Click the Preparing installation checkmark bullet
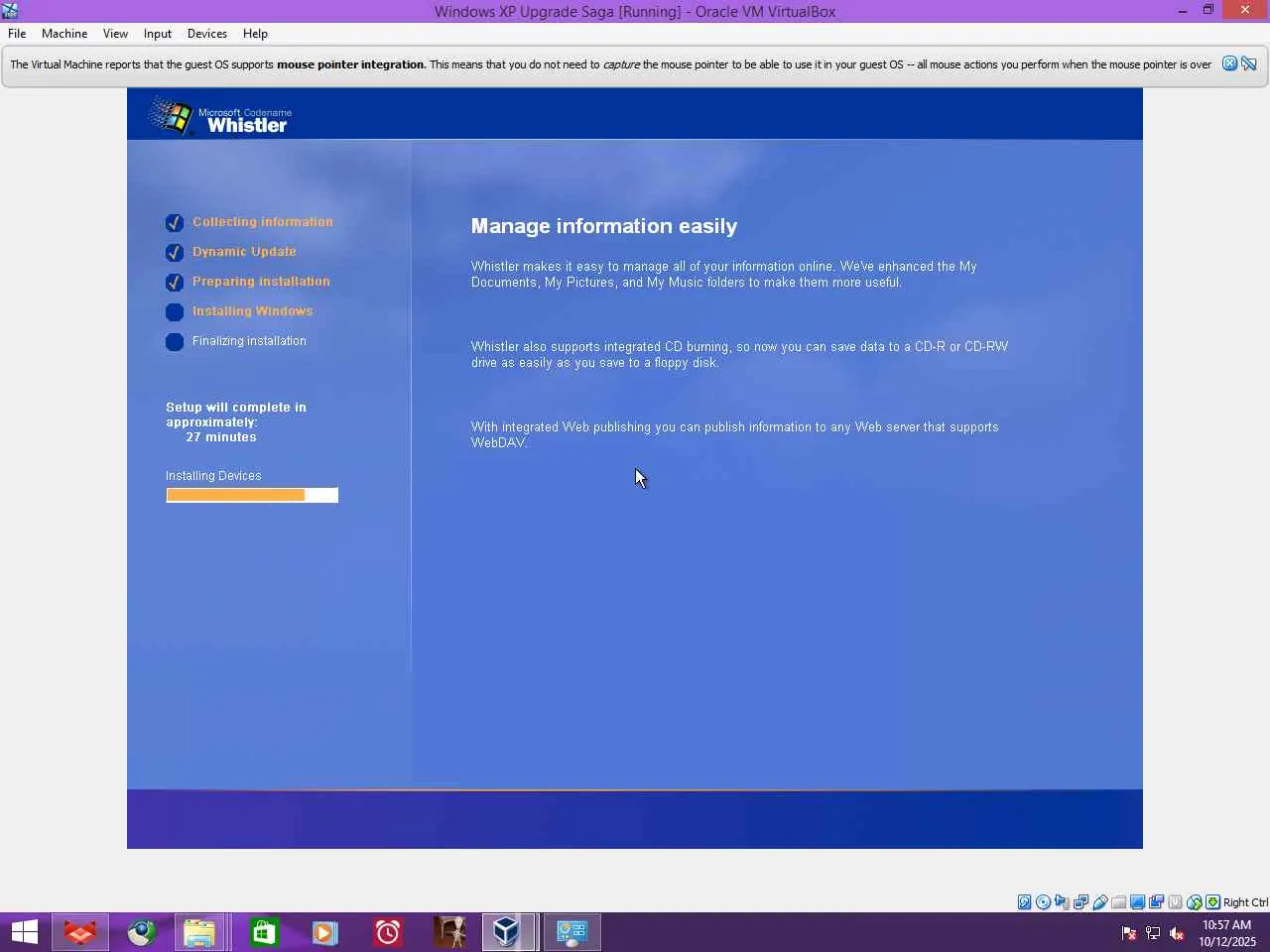1270x952 pixels. [175, 283]
